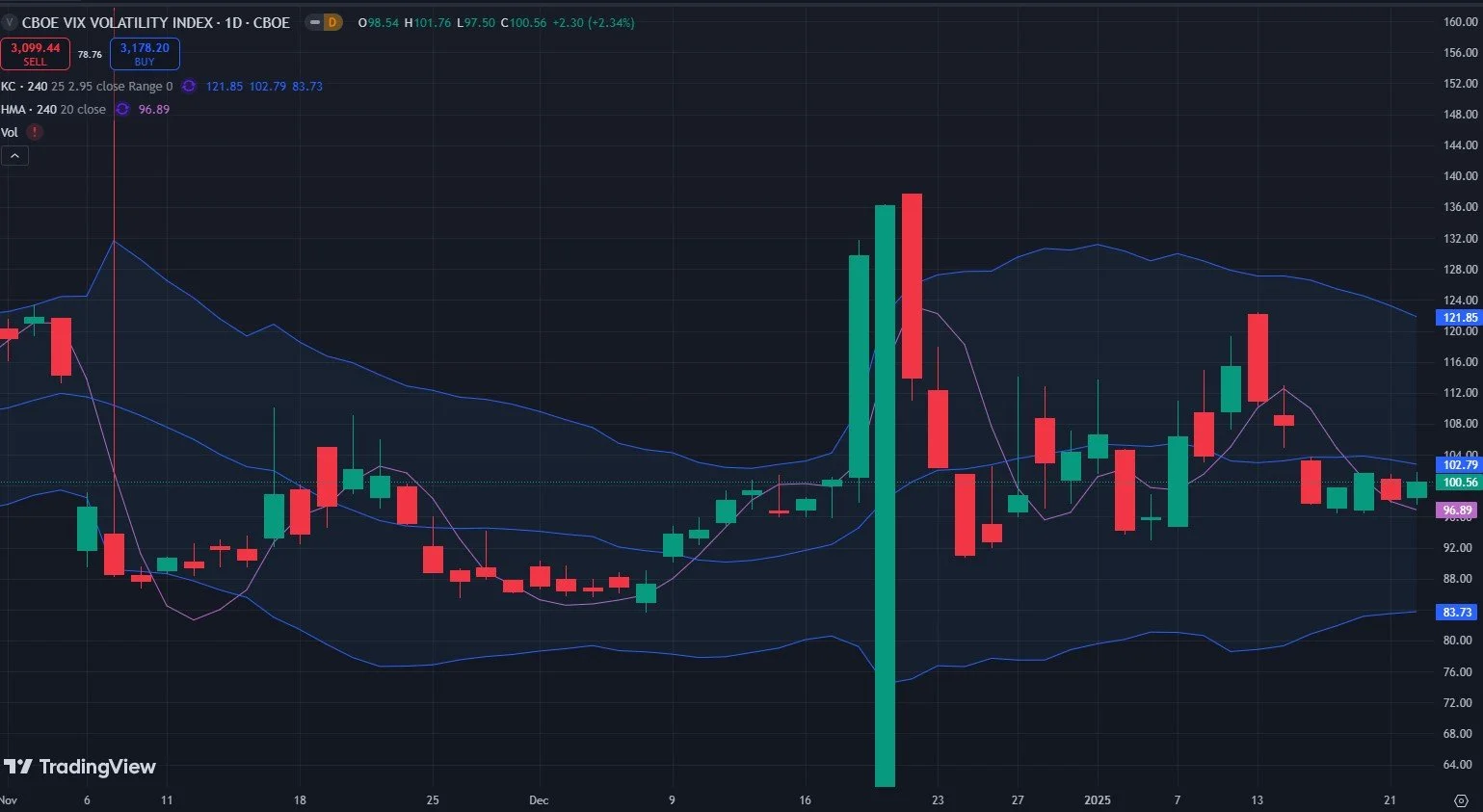The height and width of the screenshot is (812, 1483).
Task: Collapse the indicator legend with chevron arrow
Action: 14,155
